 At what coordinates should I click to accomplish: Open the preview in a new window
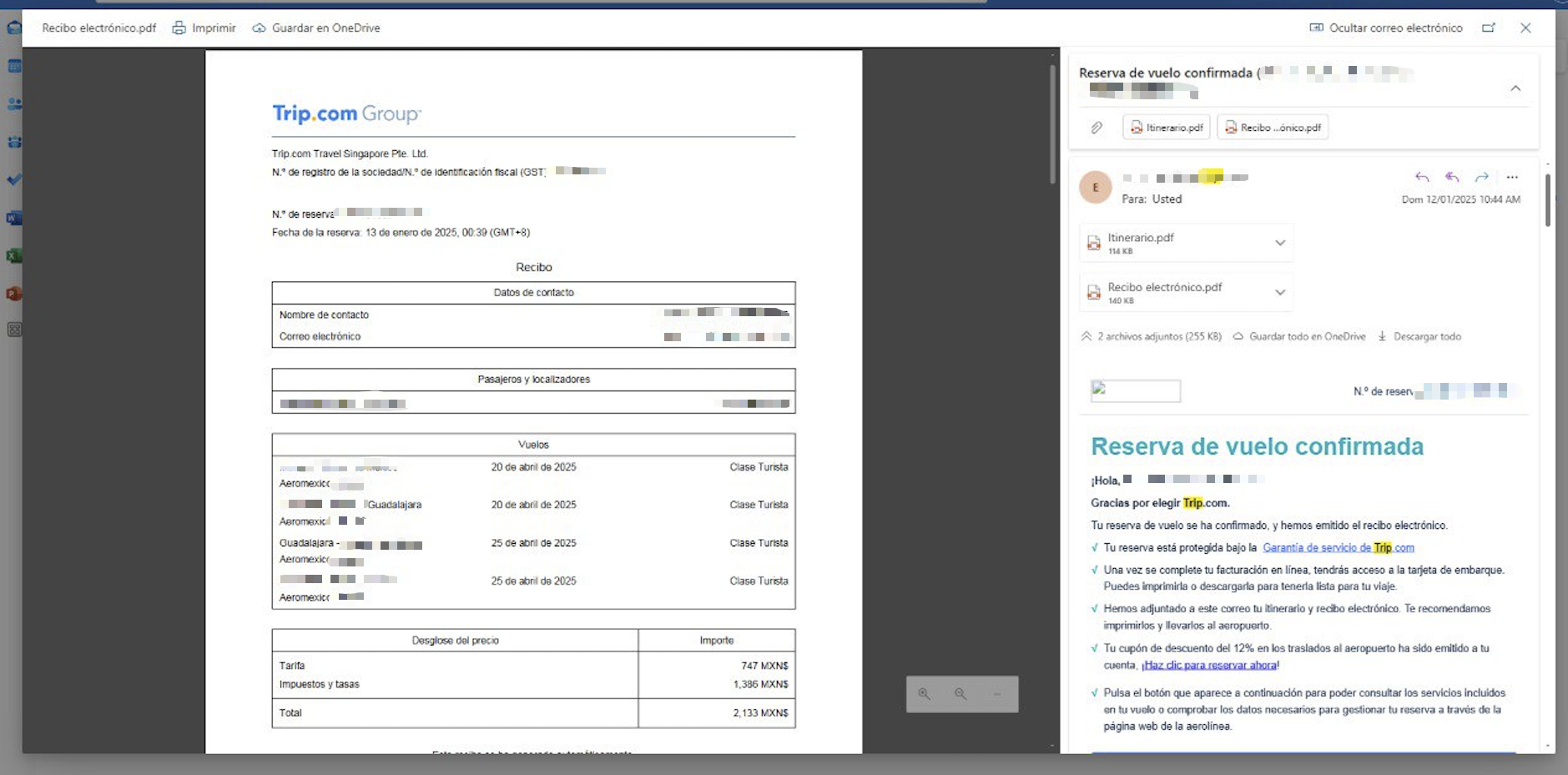click(1489, 28)
